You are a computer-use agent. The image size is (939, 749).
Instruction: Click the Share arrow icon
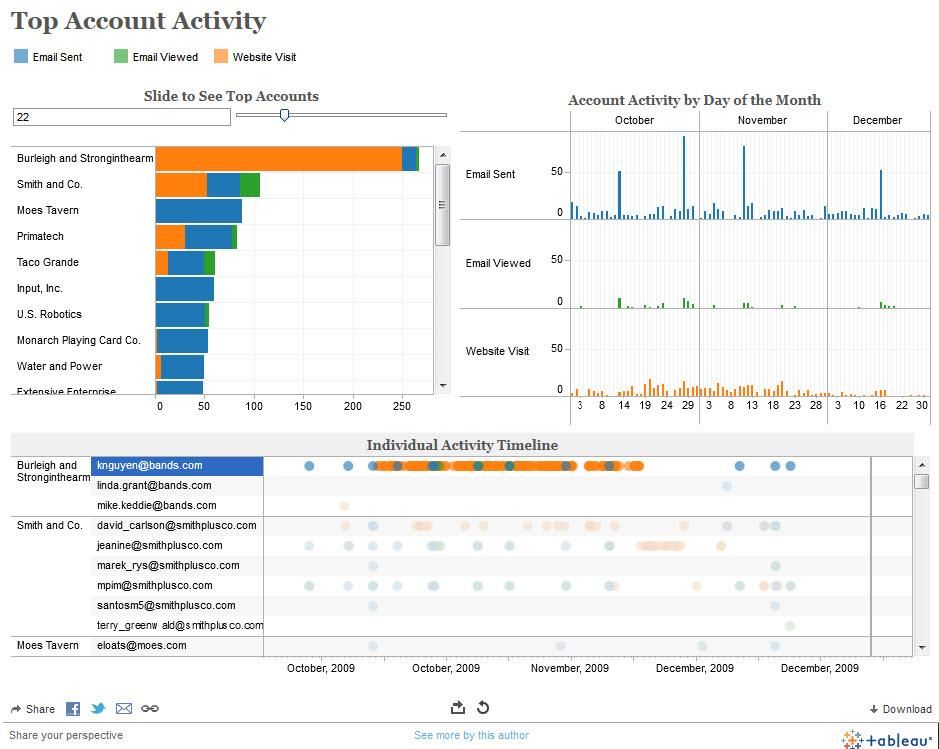pos(16,709)
